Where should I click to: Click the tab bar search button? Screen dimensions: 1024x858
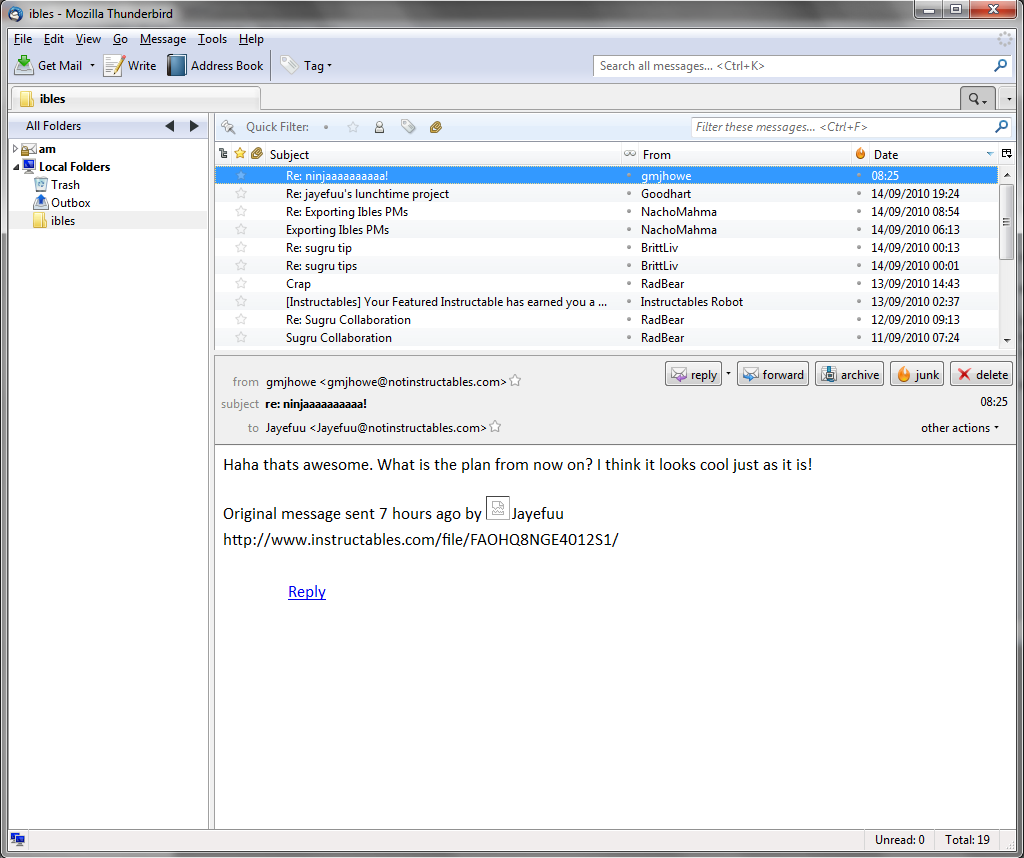click(977, 99)
